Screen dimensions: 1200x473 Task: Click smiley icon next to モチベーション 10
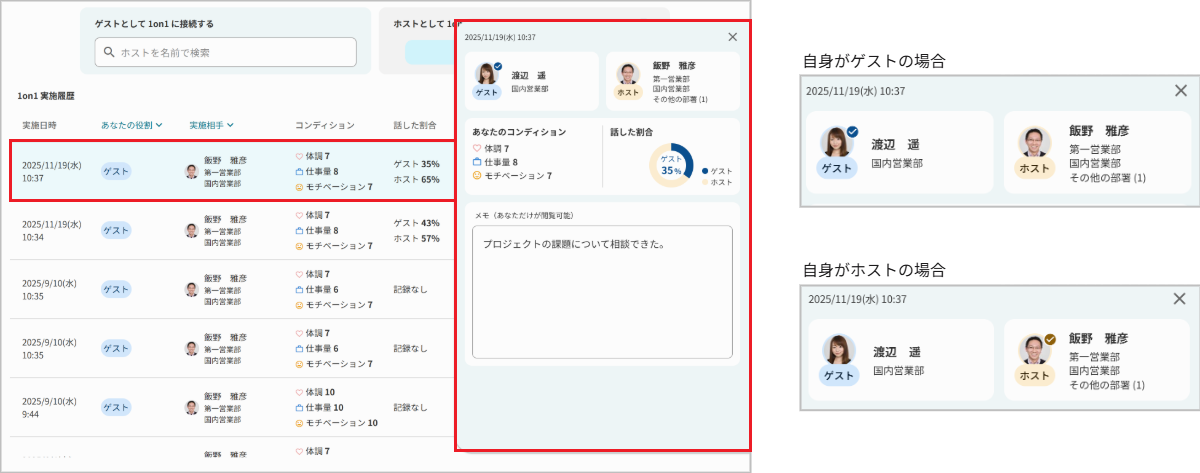coord(299,423)
